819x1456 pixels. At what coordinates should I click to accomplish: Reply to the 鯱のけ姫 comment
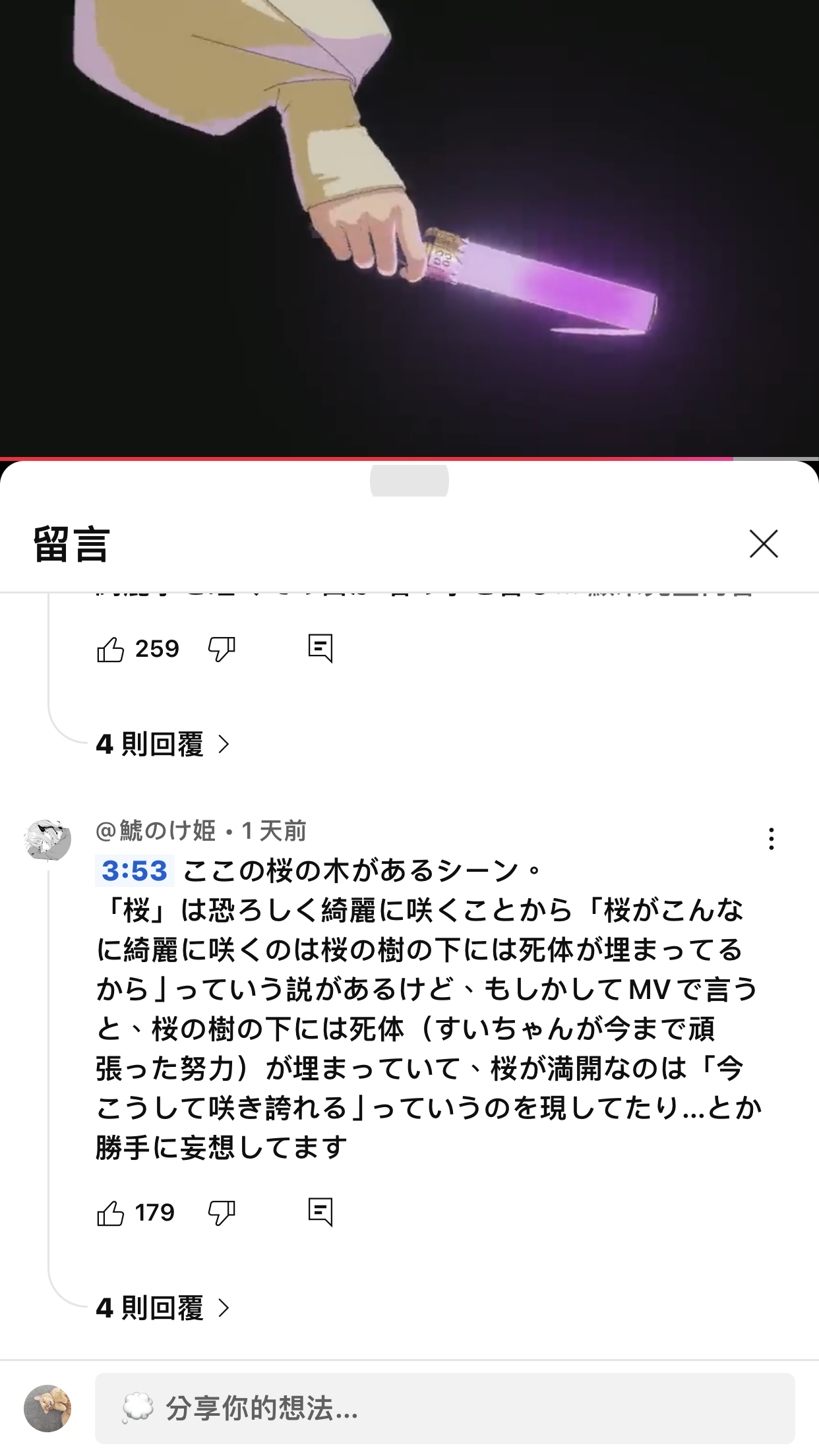pos(320,1212)
